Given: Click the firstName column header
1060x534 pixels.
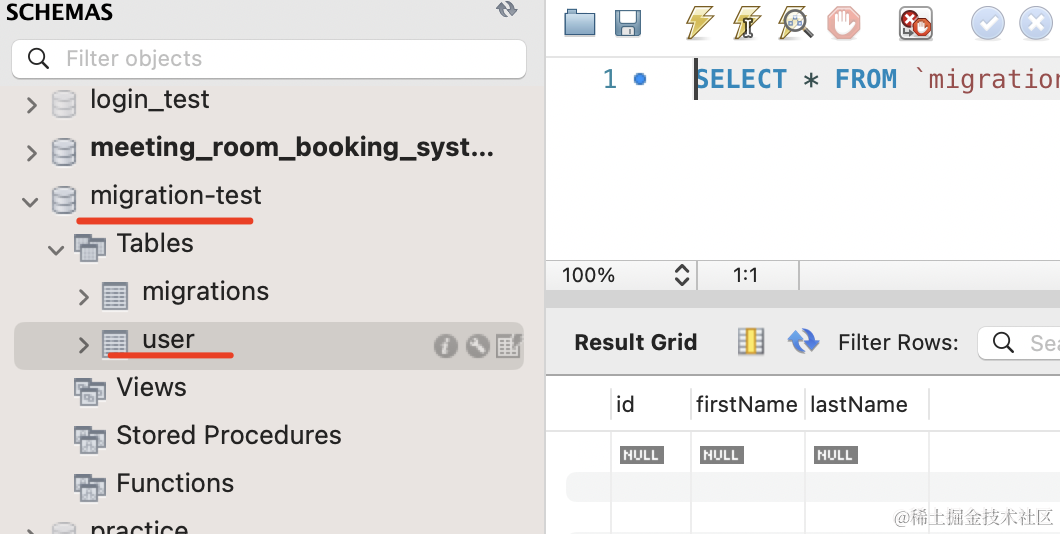Looking at the screenshot, I should (x=746, y=405).
